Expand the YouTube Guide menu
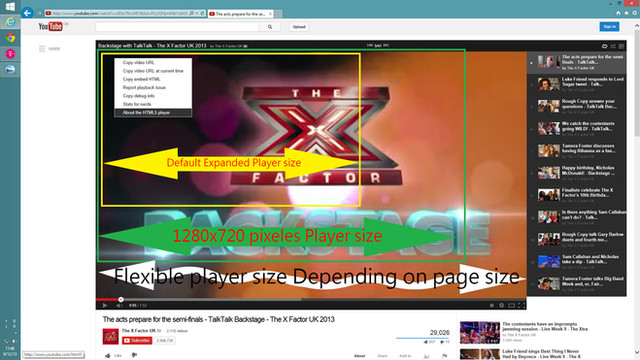 [49, 49]
